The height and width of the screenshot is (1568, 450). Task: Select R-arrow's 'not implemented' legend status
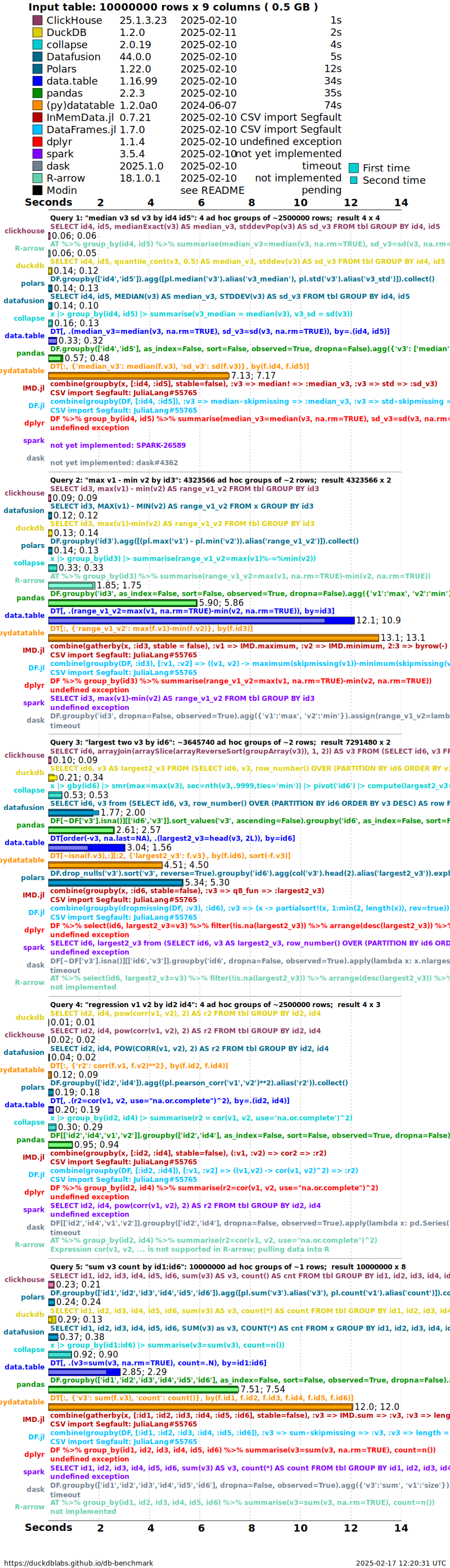click(298, 178)
